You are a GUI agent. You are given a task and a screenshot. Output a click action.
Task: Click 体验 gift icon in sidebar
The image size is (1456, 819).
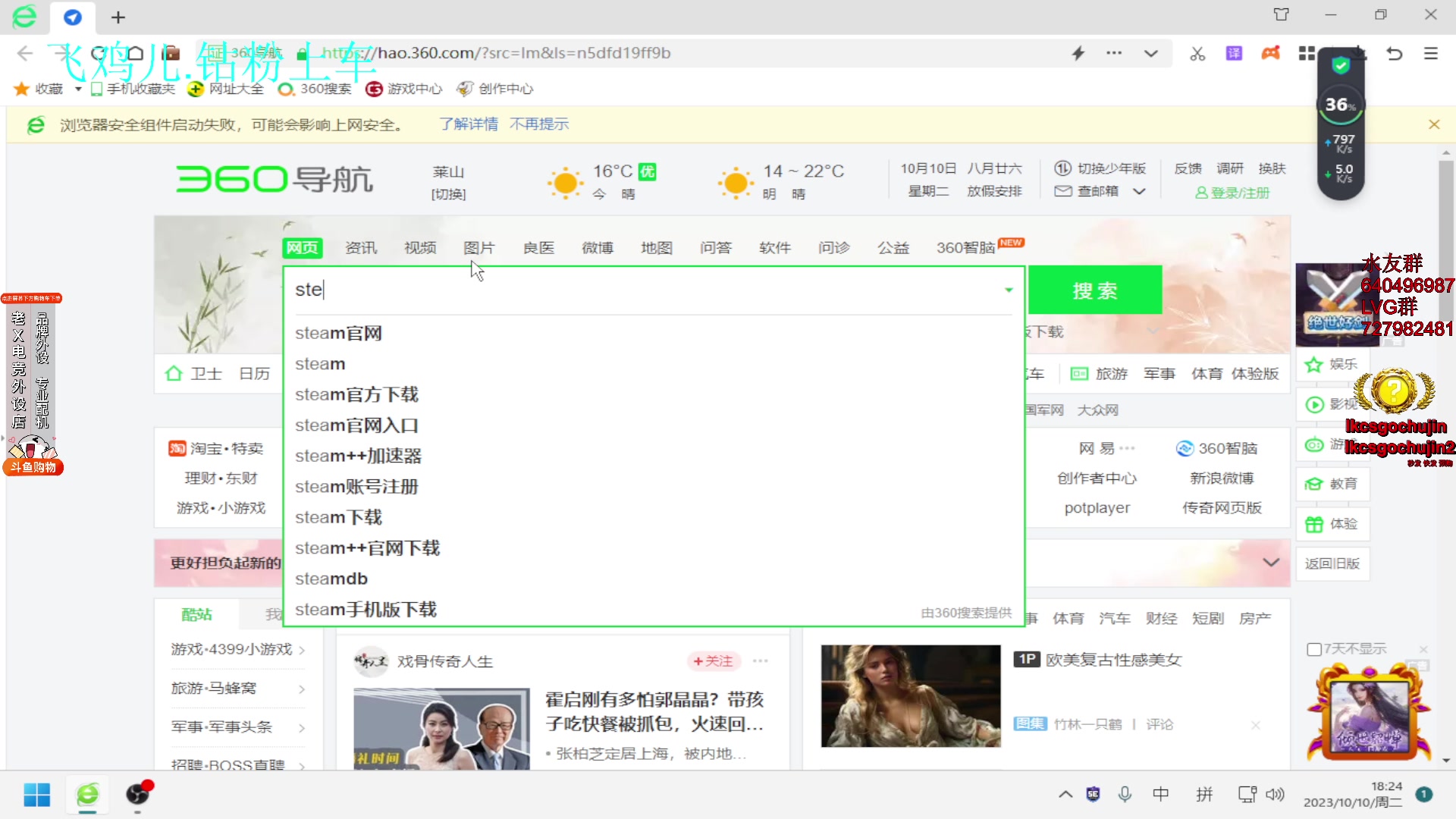pos(1314,524)
